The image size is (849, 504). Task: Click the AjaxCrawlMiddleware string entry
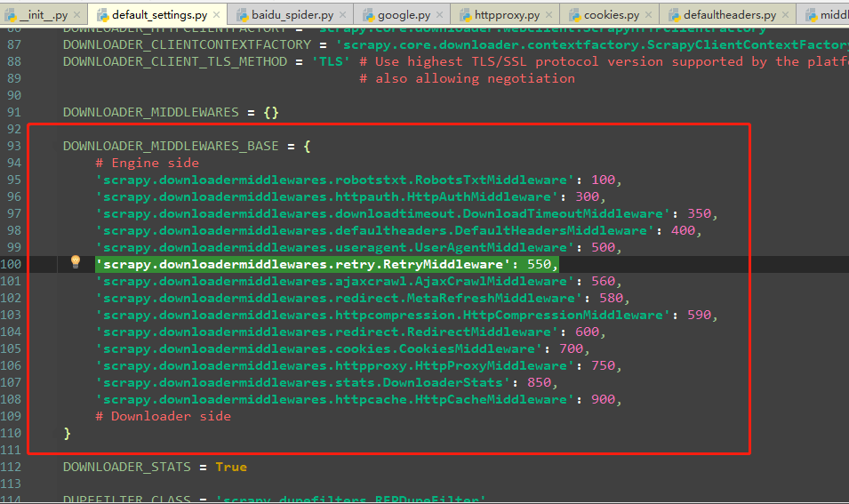click(x=335, y=281)
